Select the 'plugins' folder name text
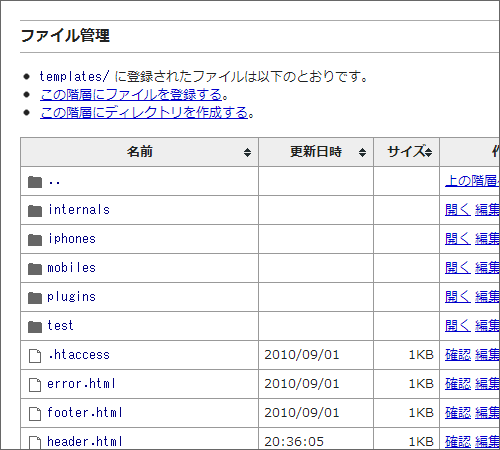This screenshot has width=500, height=450. coord(72,297)
